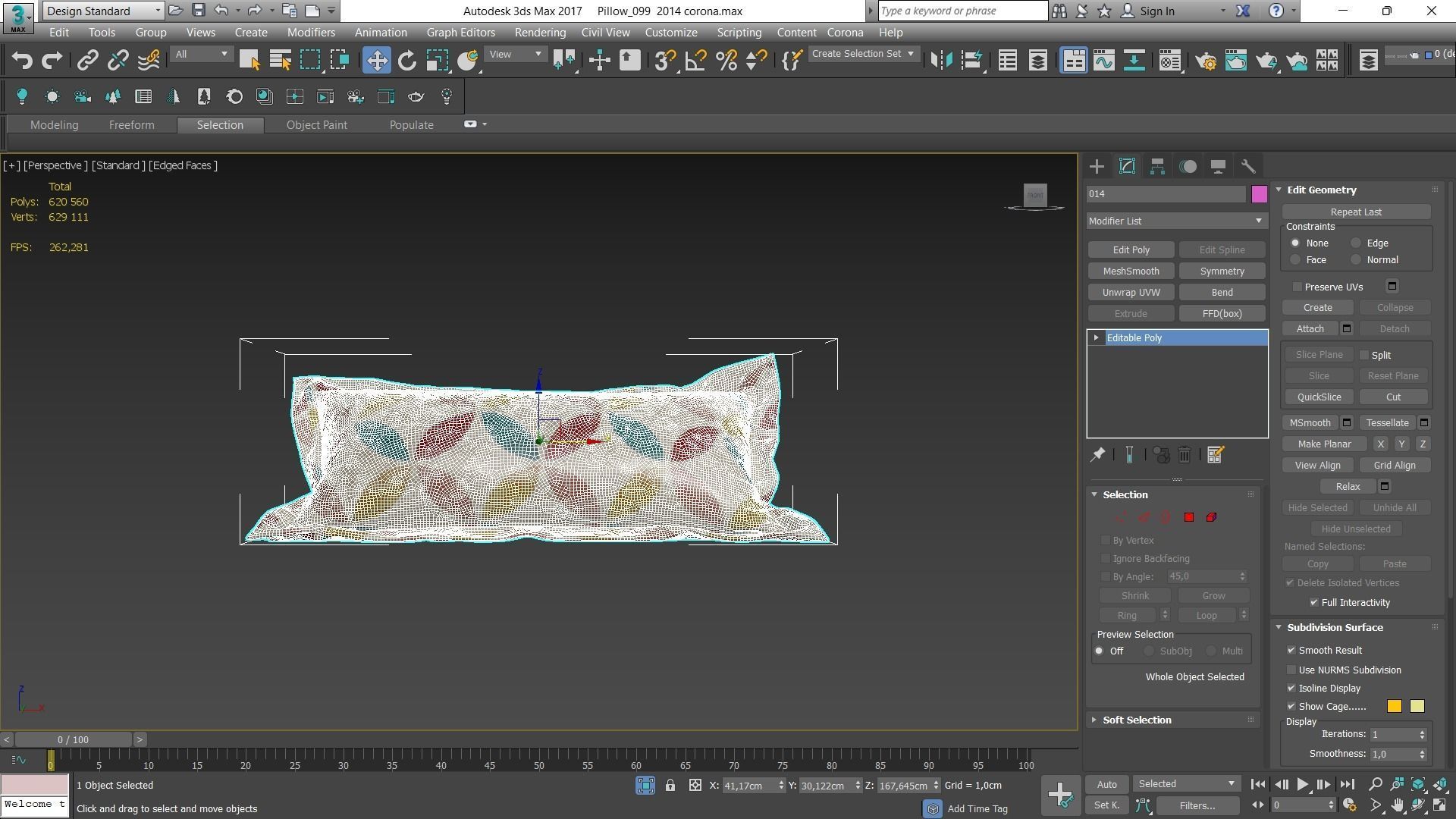Image resolution: width=1456 pixels, height=819 pixels.
Task: Open Select by Name dialog
Action: [280, 61]
